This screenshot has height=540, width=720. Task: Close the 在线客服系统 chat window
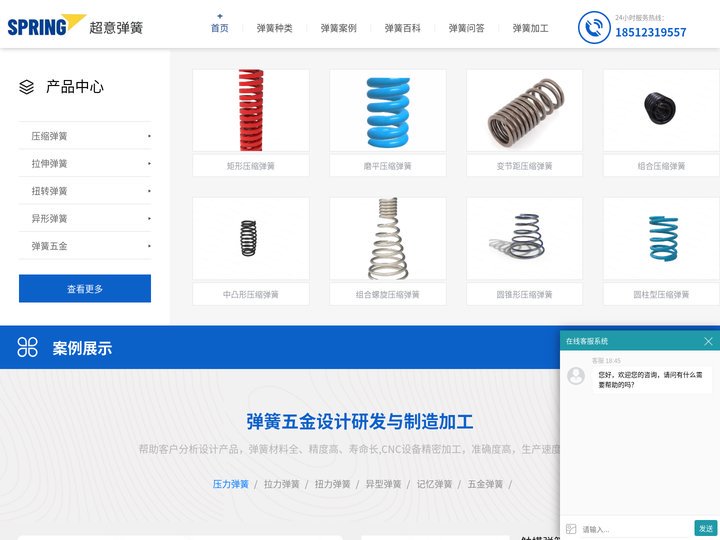(708, 341)
